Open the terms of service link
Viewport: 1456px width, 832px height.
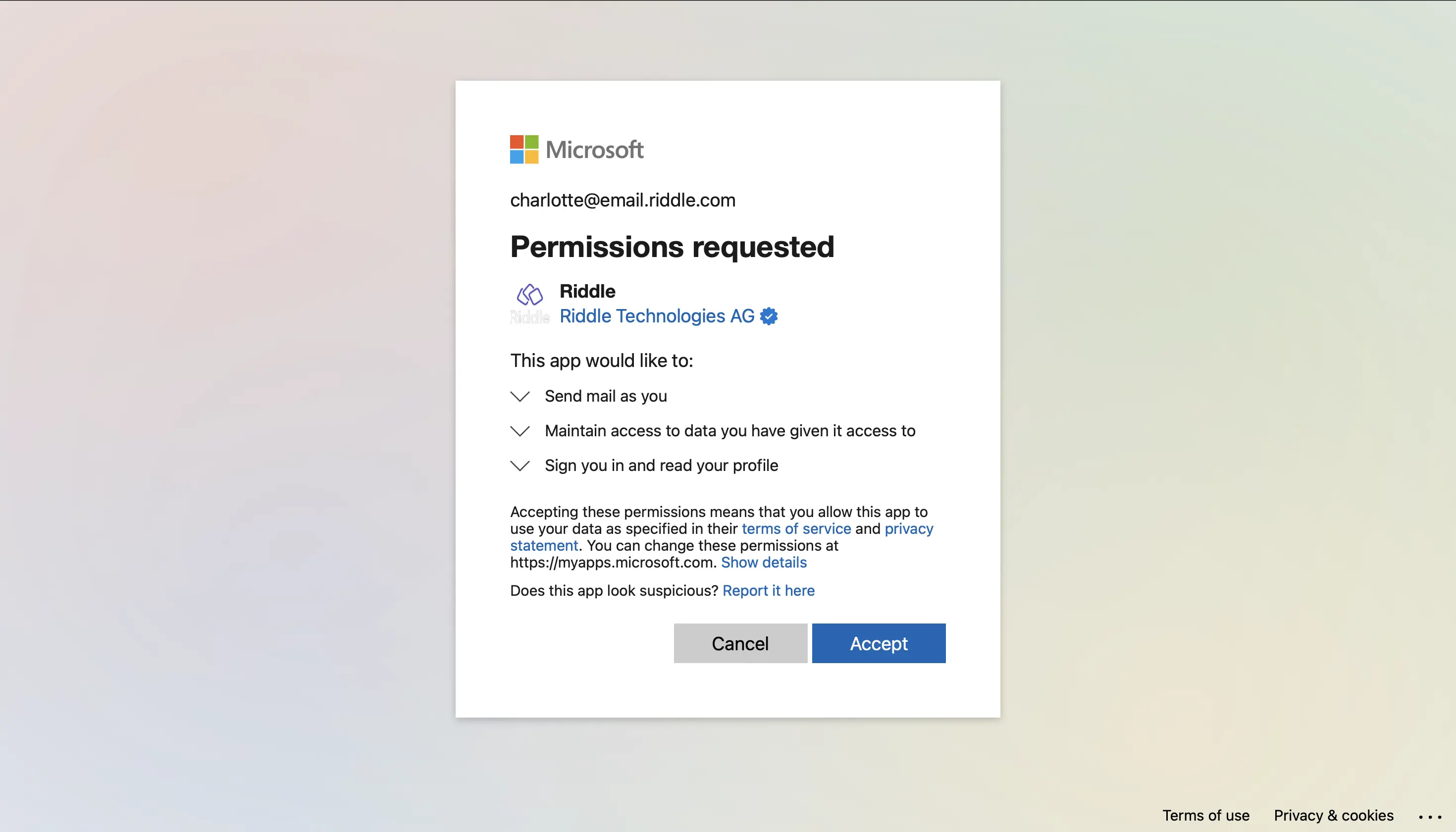click(x=796, y=528)
